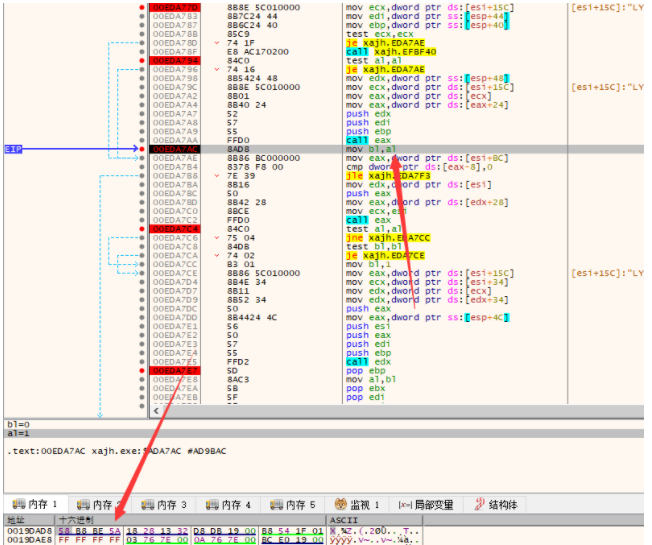Image resolution: width=652 pixels, height=545 pixels.
Task: Click jump-down arrow beside bytes 74 1F
Action: coord(217,43)
